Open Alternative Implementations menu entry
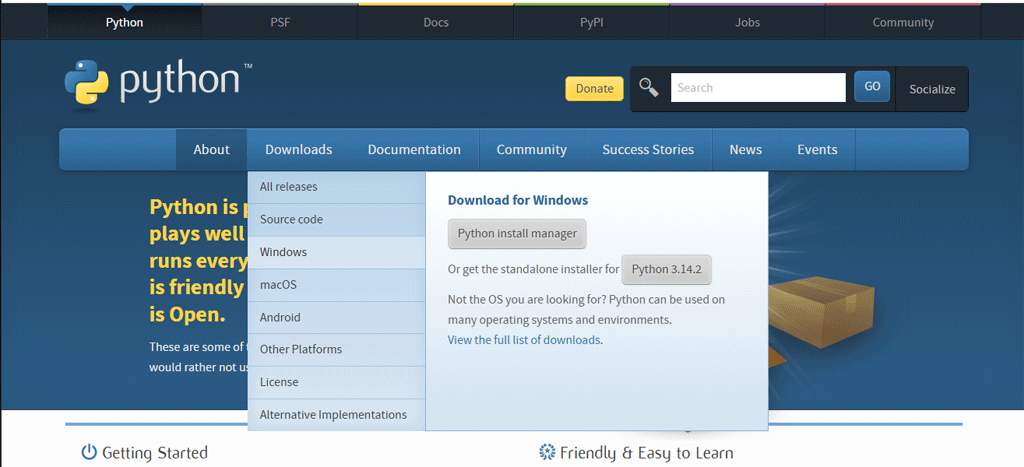This screenshot has width=1024, height=467. click(333, 415)
